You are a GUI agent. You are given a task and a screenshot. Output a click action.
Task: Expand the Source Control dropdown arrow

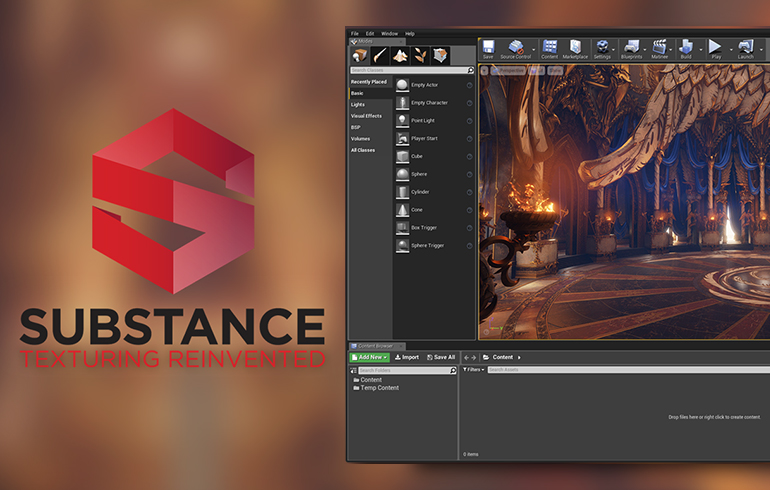(x=533, y=50)
